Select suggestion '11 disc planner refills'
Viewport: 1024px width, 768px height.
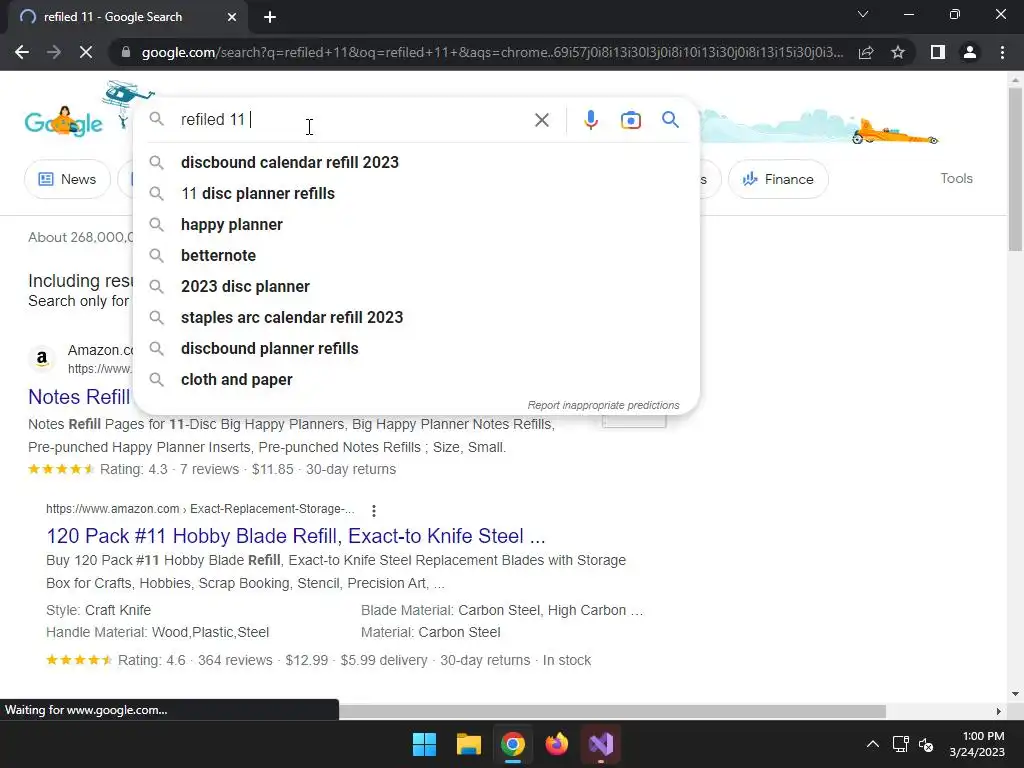(x=416, y=193)
